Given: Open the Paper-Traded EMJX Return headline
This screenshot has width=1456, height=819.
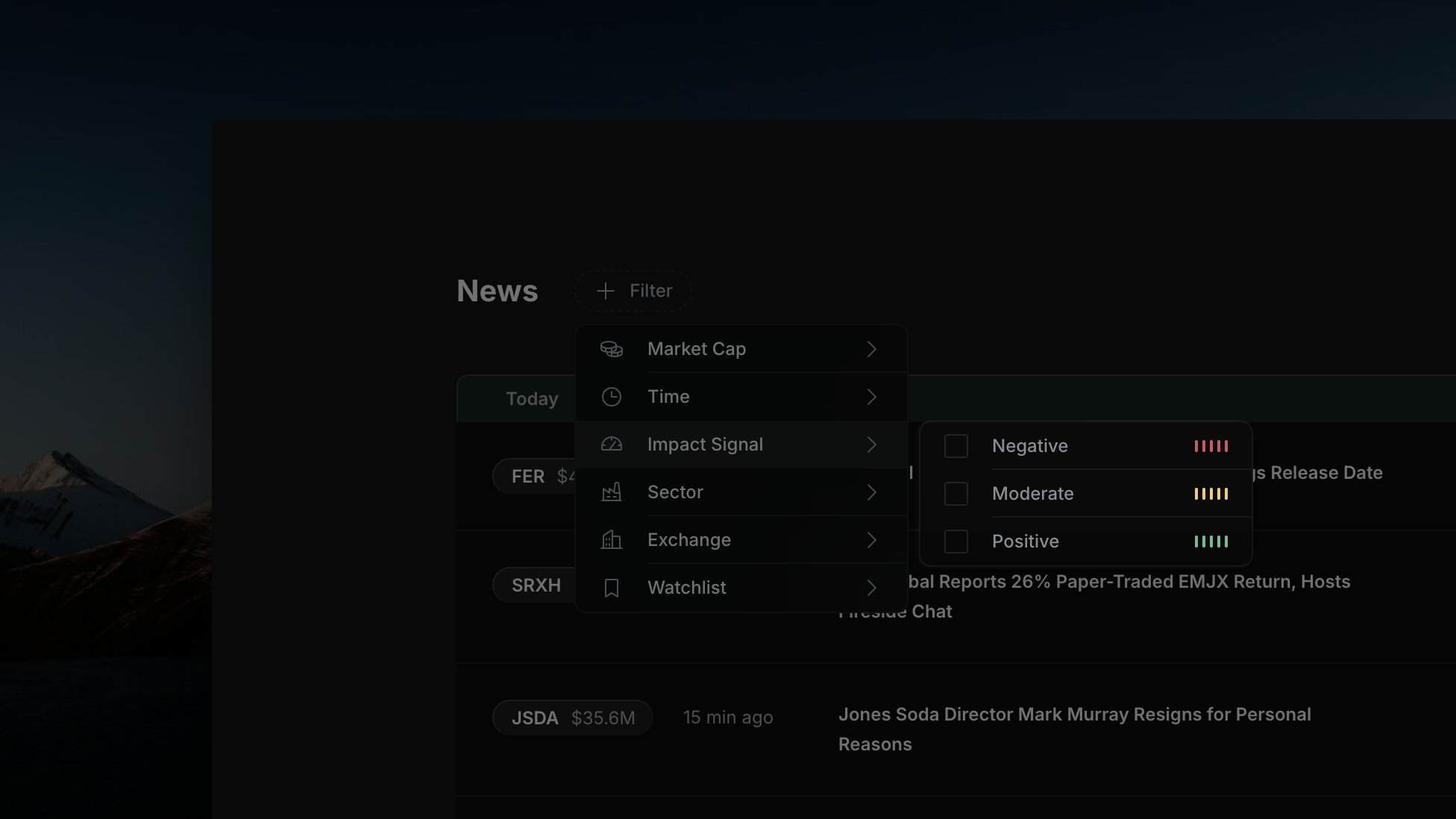Looking at the screenshot, I should (x=1131, y=597).
